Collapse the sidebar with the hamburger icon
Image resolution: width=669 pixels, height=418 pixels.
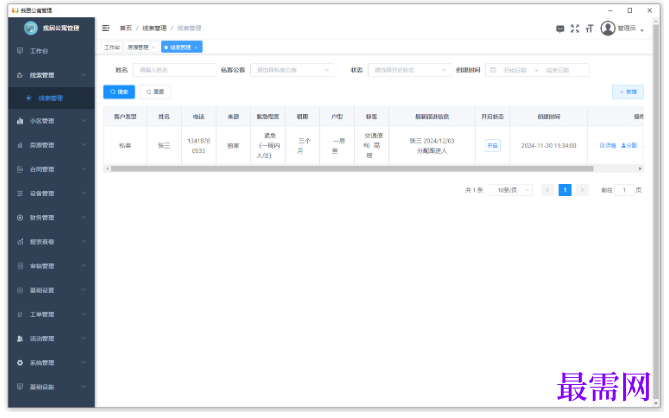click(x=105, y=28)
